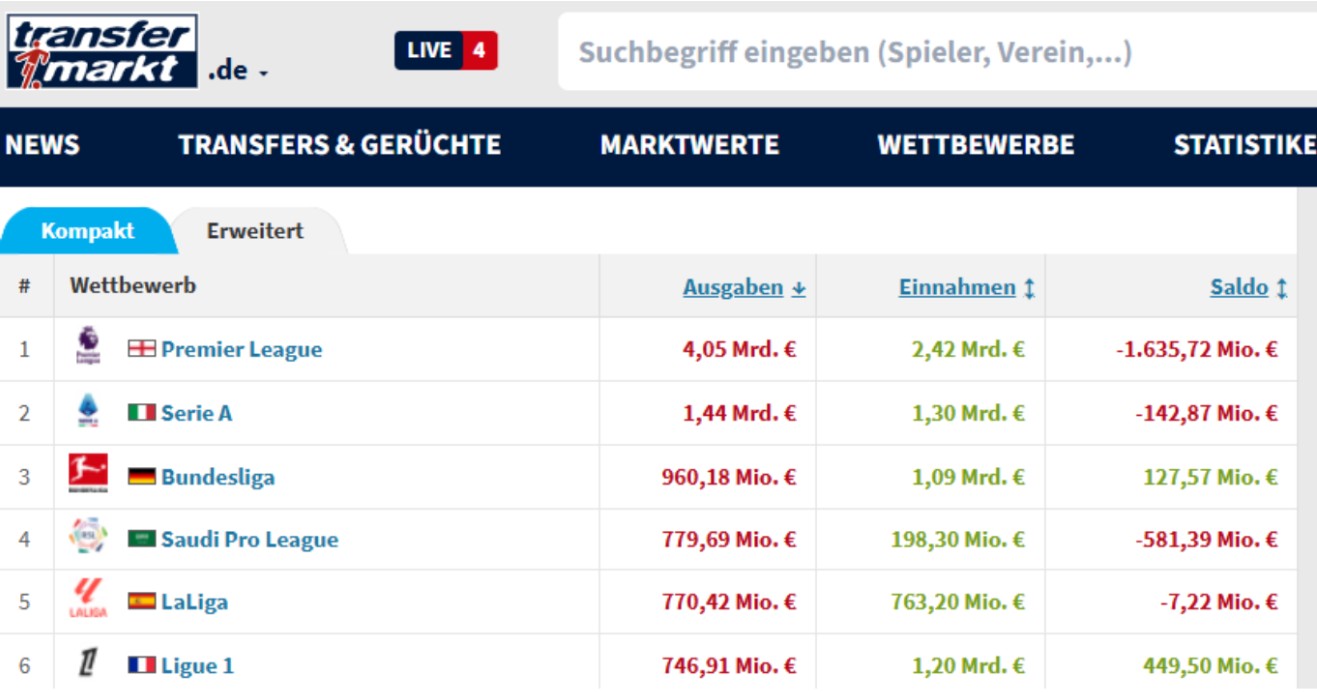Click the Ligue 1 logo icon
The width and height of the screenshot is (1317, 692).
coord(88,664)
